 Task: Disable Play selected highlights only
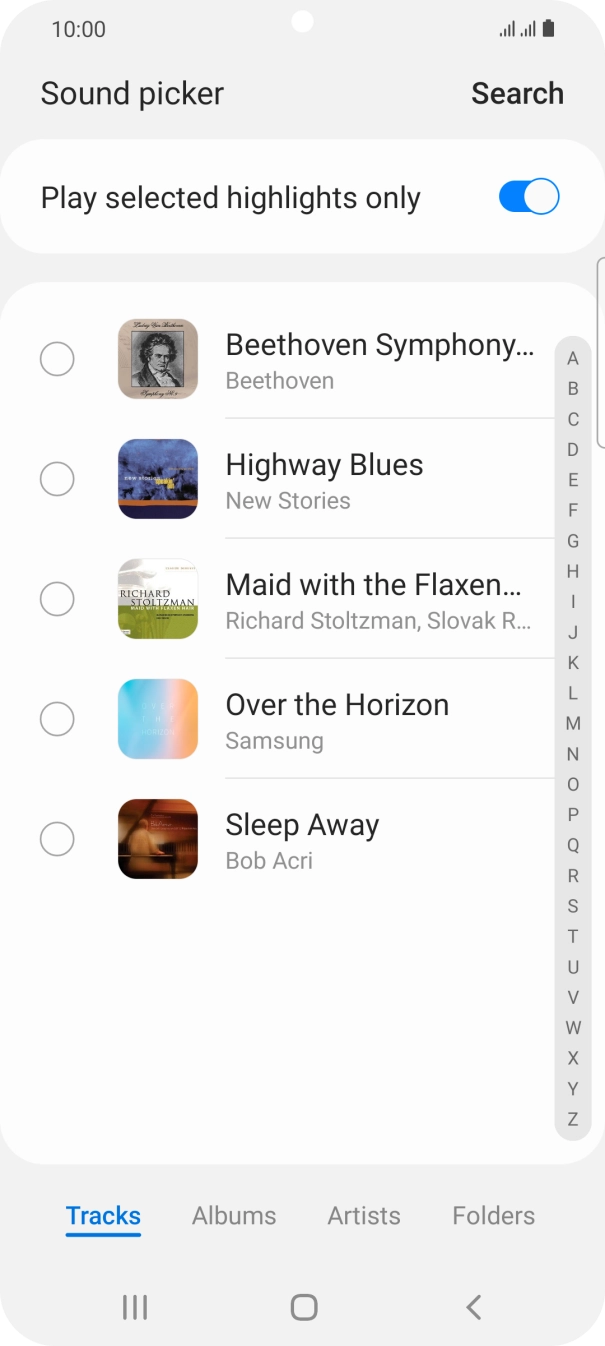[x=528, y=196]
